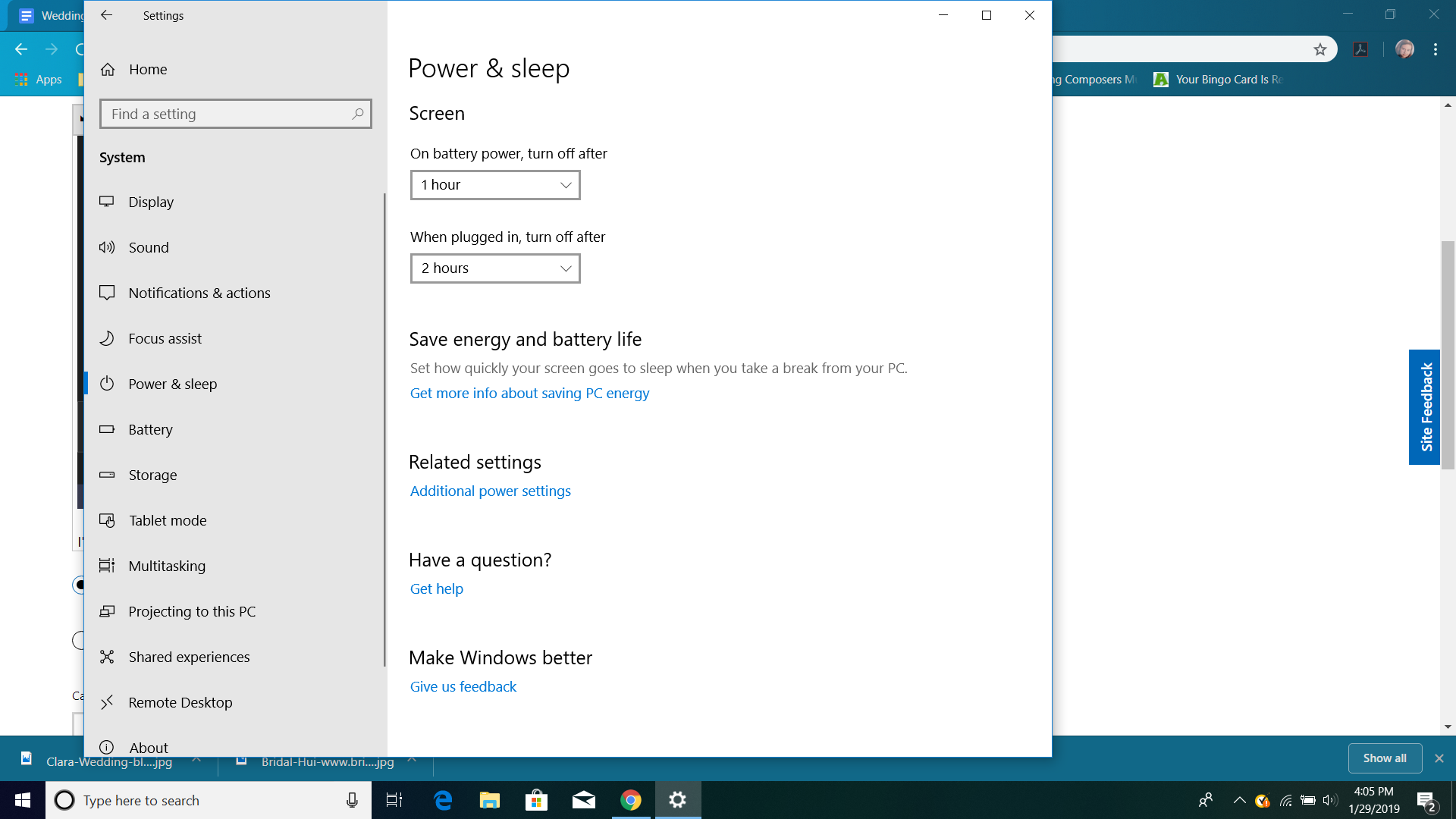Click the Get help link
Screen dimensions: 1456x819
(x=436, y=588)
